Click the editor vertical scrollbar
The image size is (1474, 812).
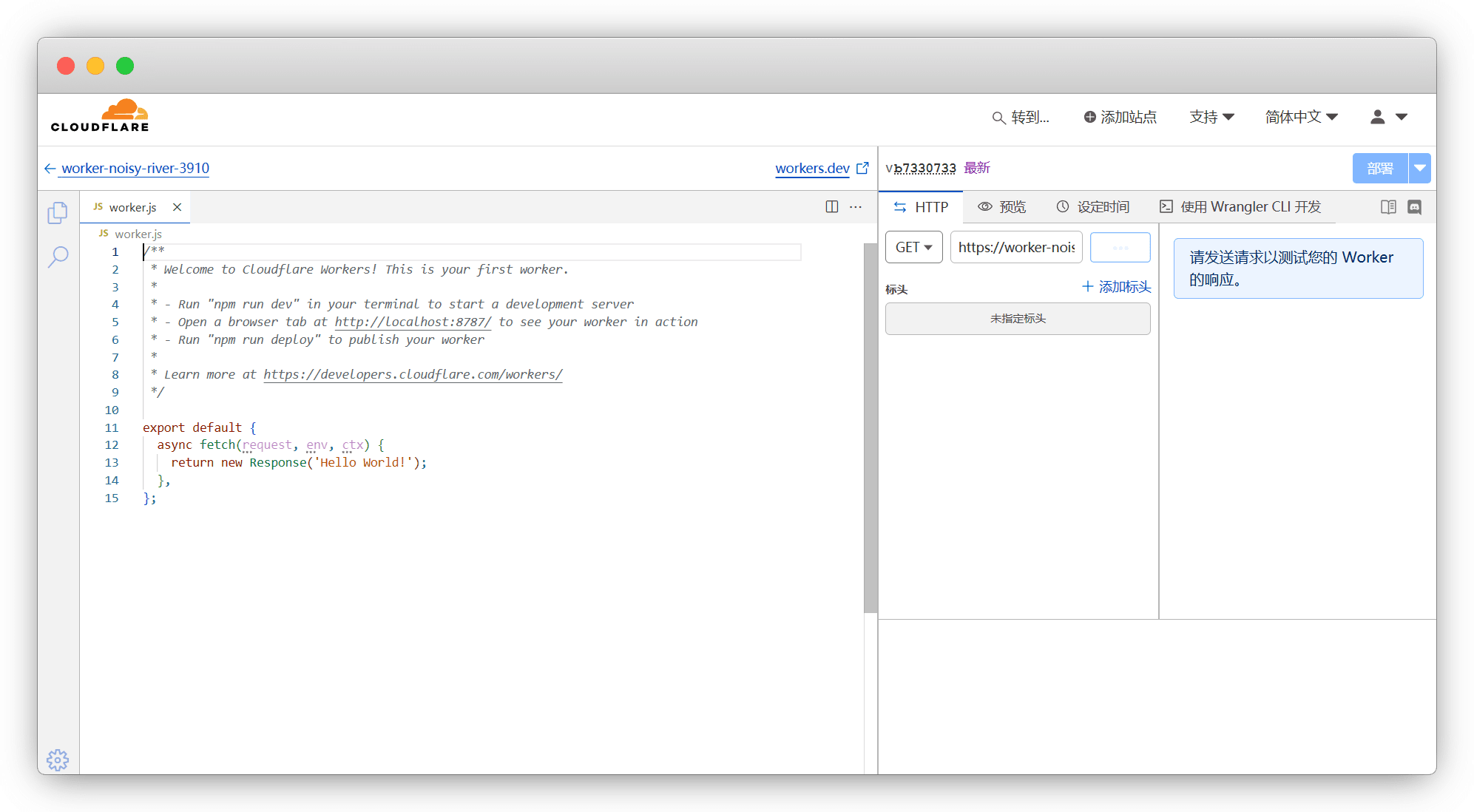click(870, 427)
